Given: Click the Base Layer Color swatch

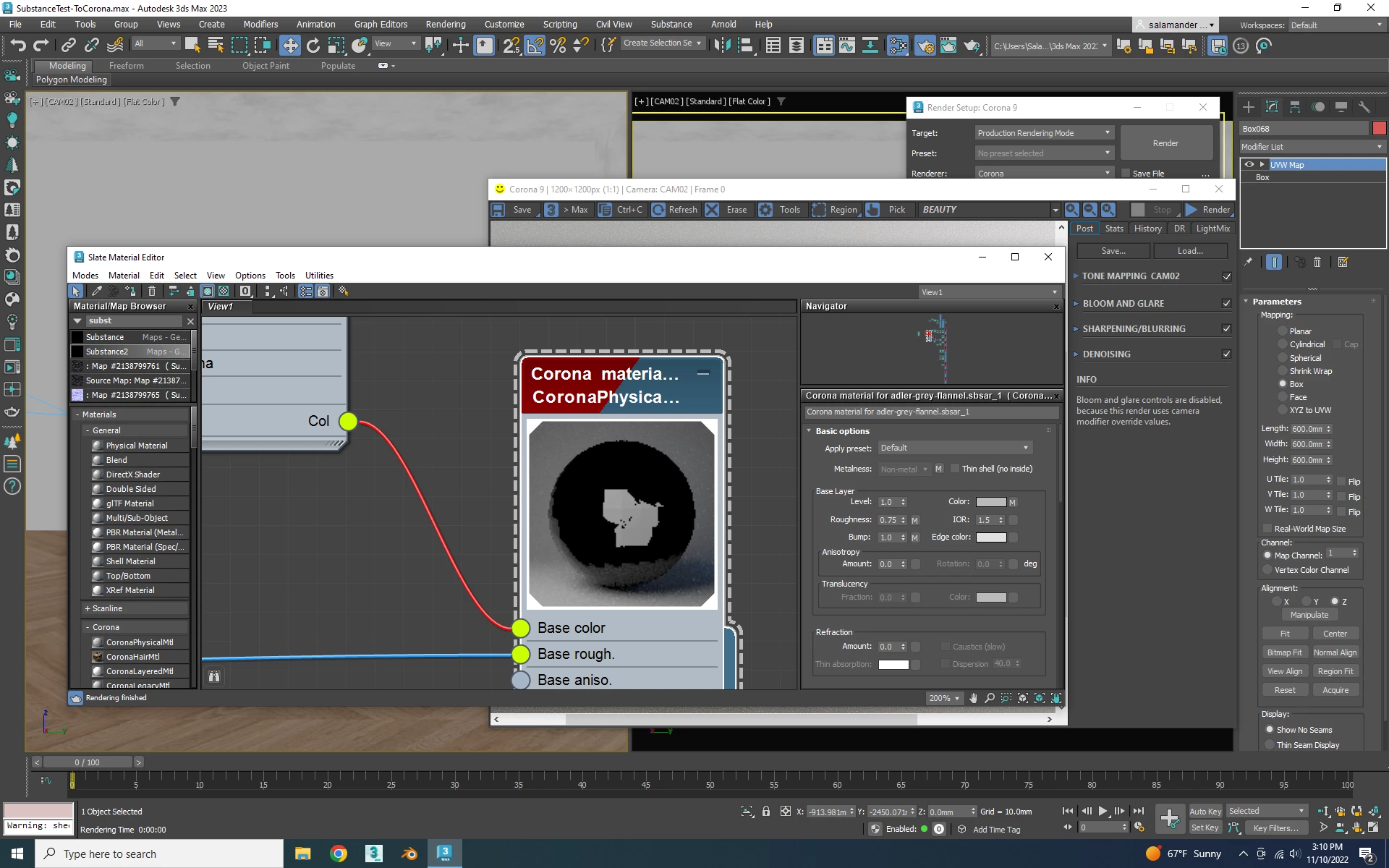Looking at the screenshot, I should [x=990, y=502].
